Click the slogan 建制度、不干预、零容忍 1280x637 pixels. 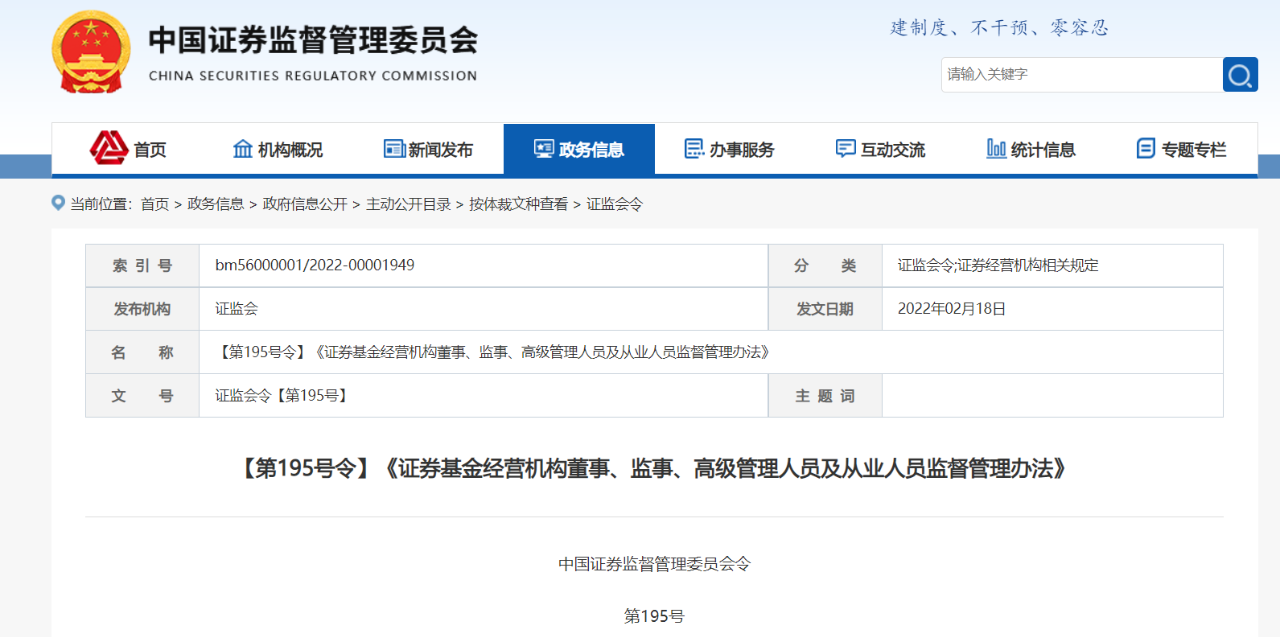[1000, 27]
